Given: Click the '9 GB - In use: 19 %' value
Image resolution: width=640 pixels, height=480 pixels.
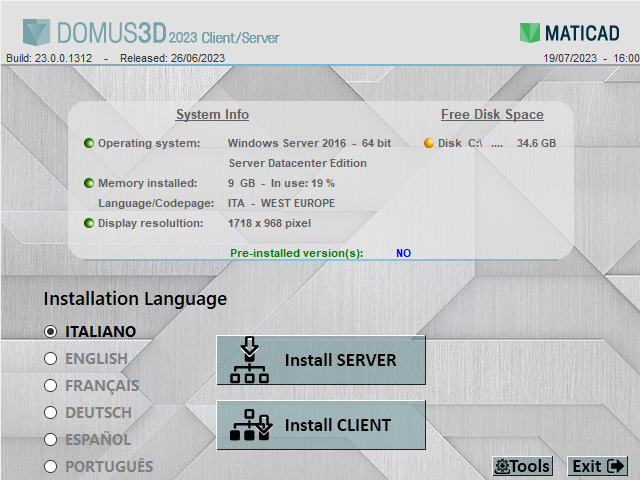Looking at the screenshot, I should [281, 183].
